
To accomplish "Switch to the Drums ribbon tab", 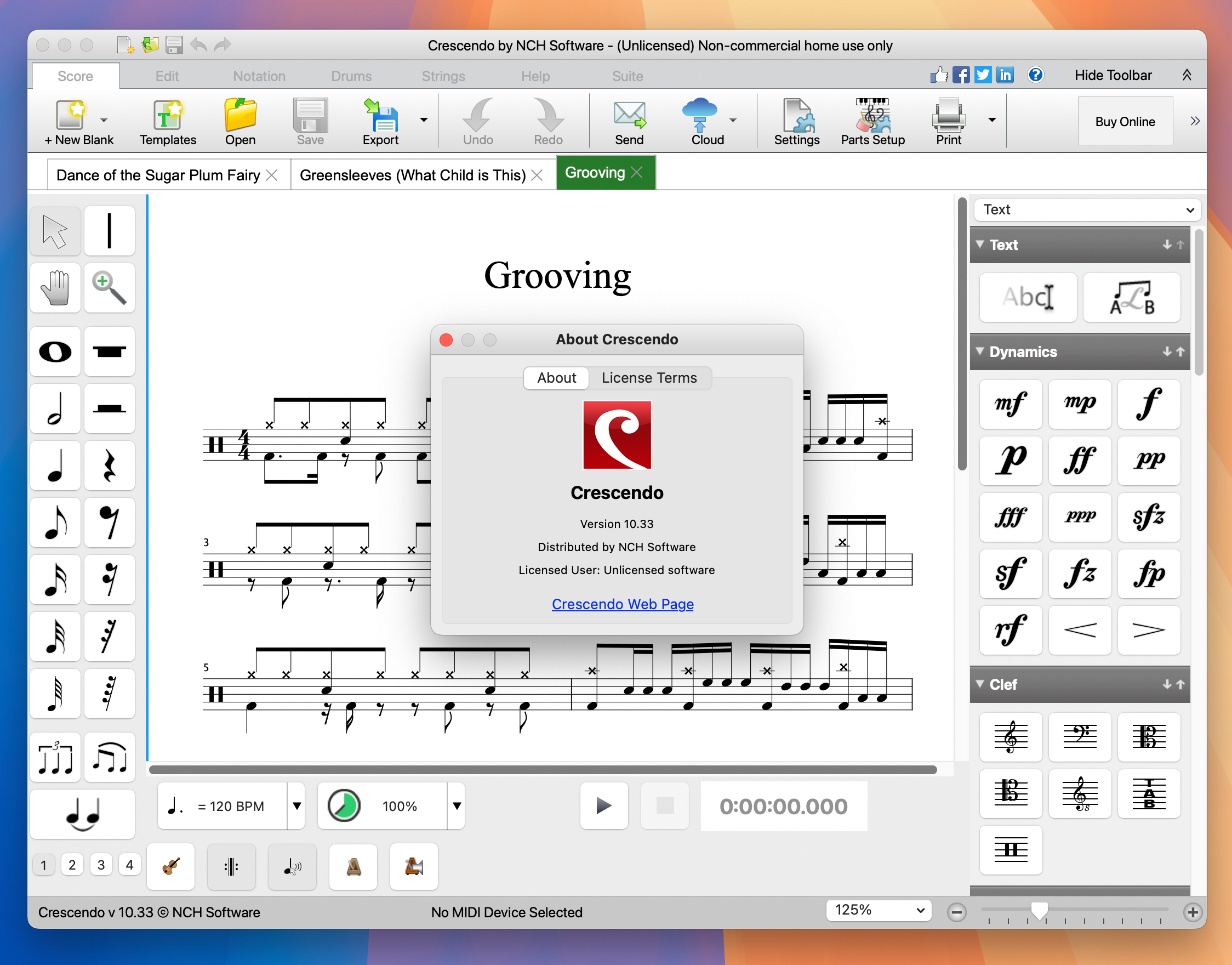I will click(x=351, y=76).
